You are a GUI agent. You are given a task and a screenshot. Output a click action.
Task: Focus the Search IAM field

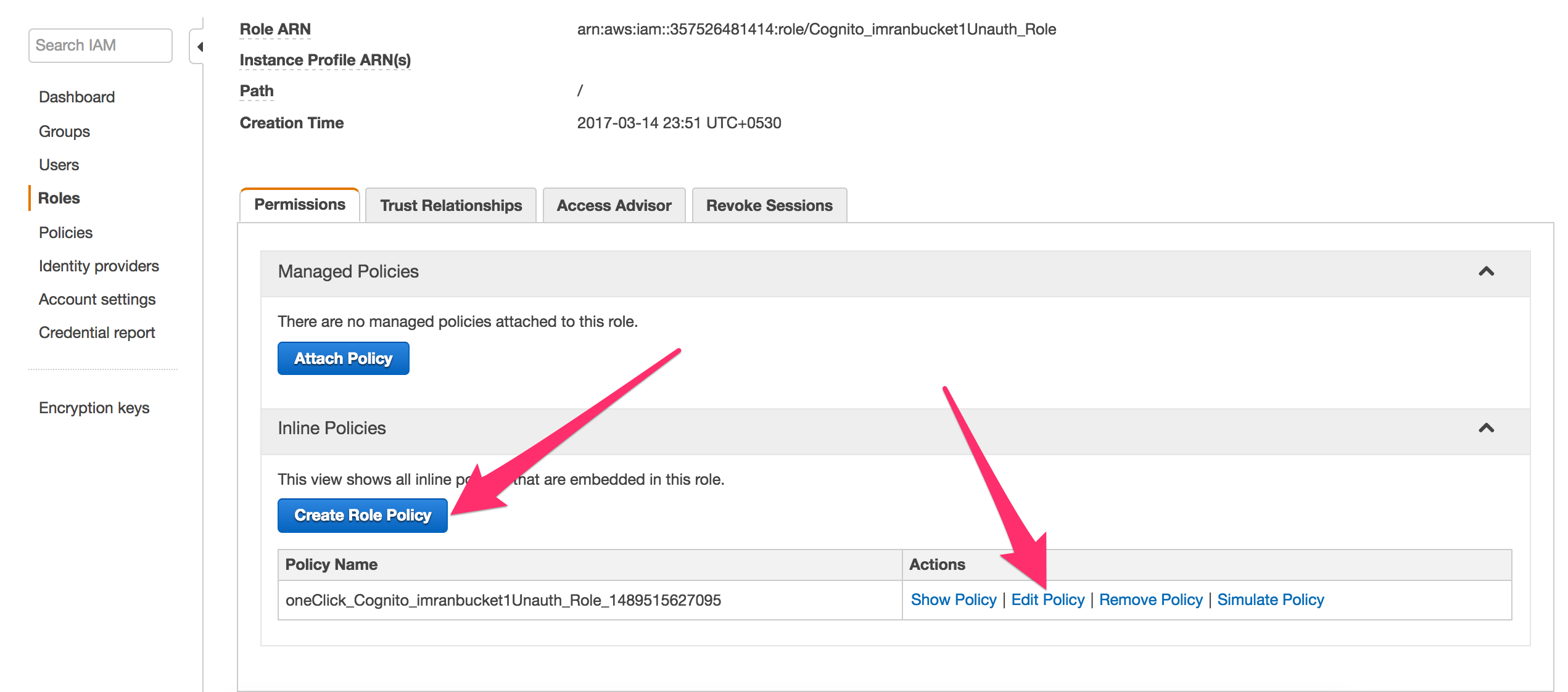pyautogui.click(x=100, y=46)
